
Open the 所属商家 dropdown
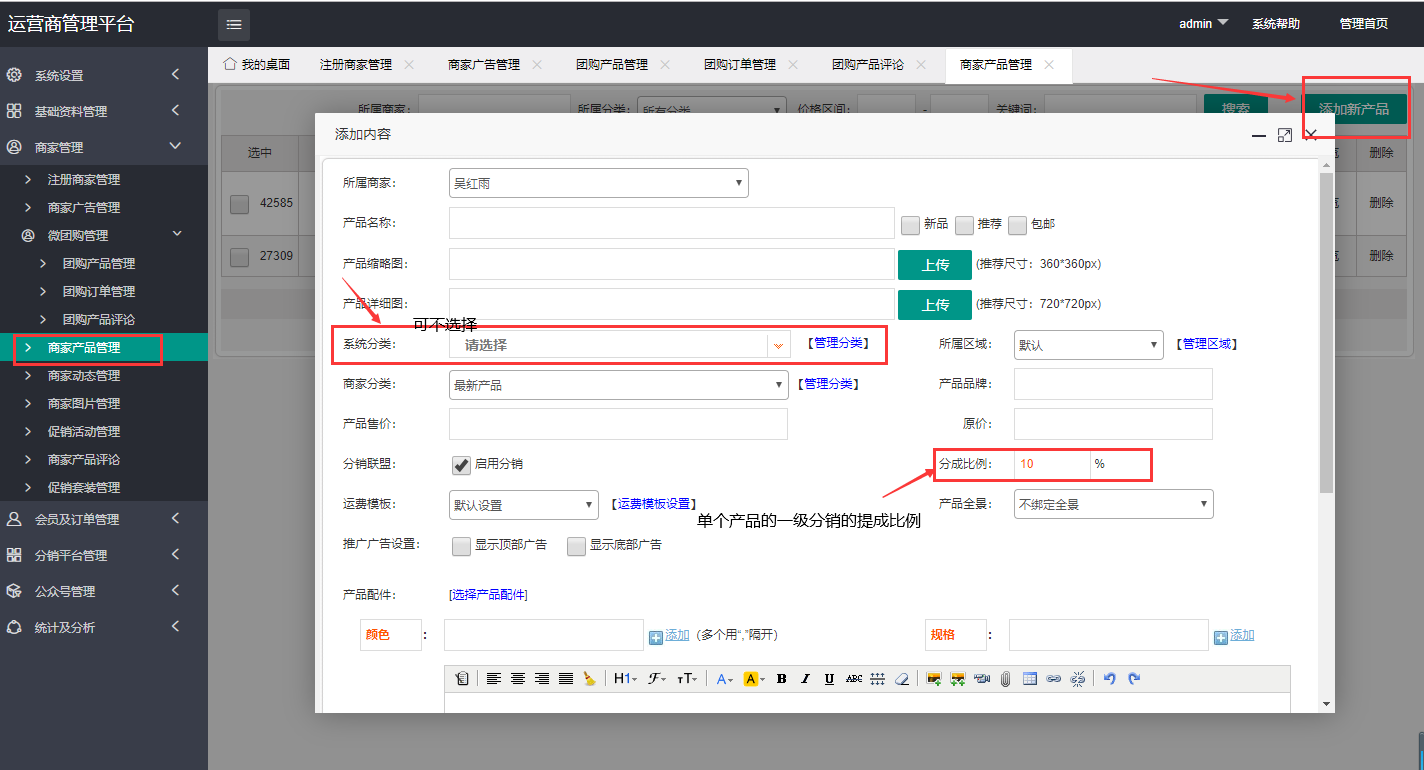pyautogui.click(x=598, y=184)
